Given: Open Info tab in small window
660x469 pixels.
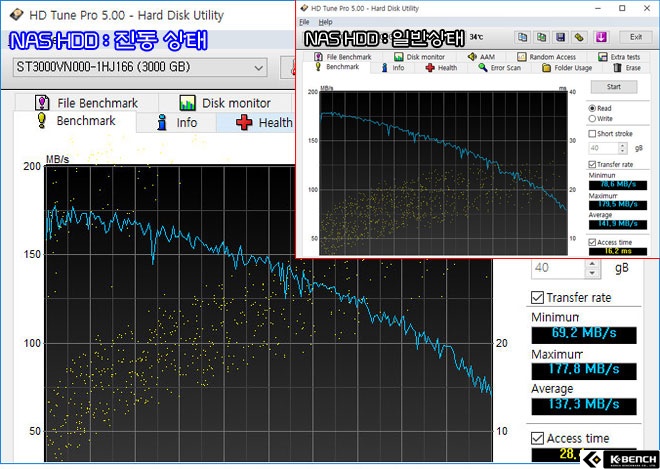Looking at the screenshot, I should pos(392,68).
